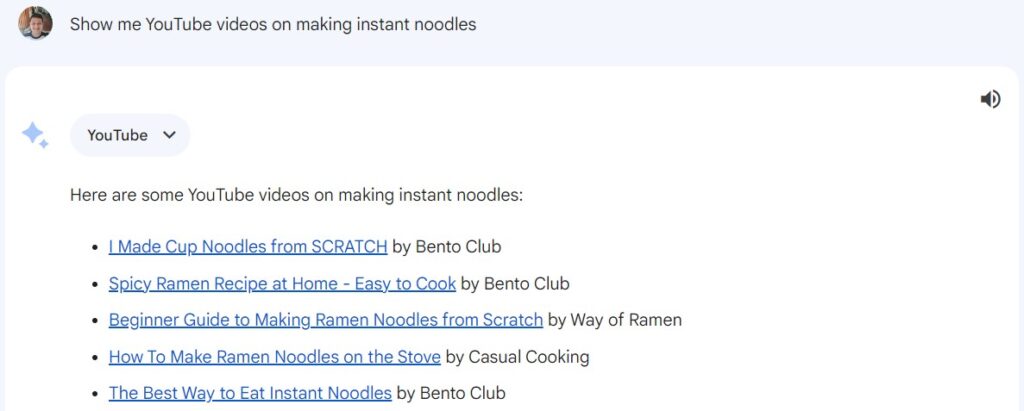Viewport: 1024px width, 411px height.
Task: Click the YouTube extension label
Action: click(117, 135)
